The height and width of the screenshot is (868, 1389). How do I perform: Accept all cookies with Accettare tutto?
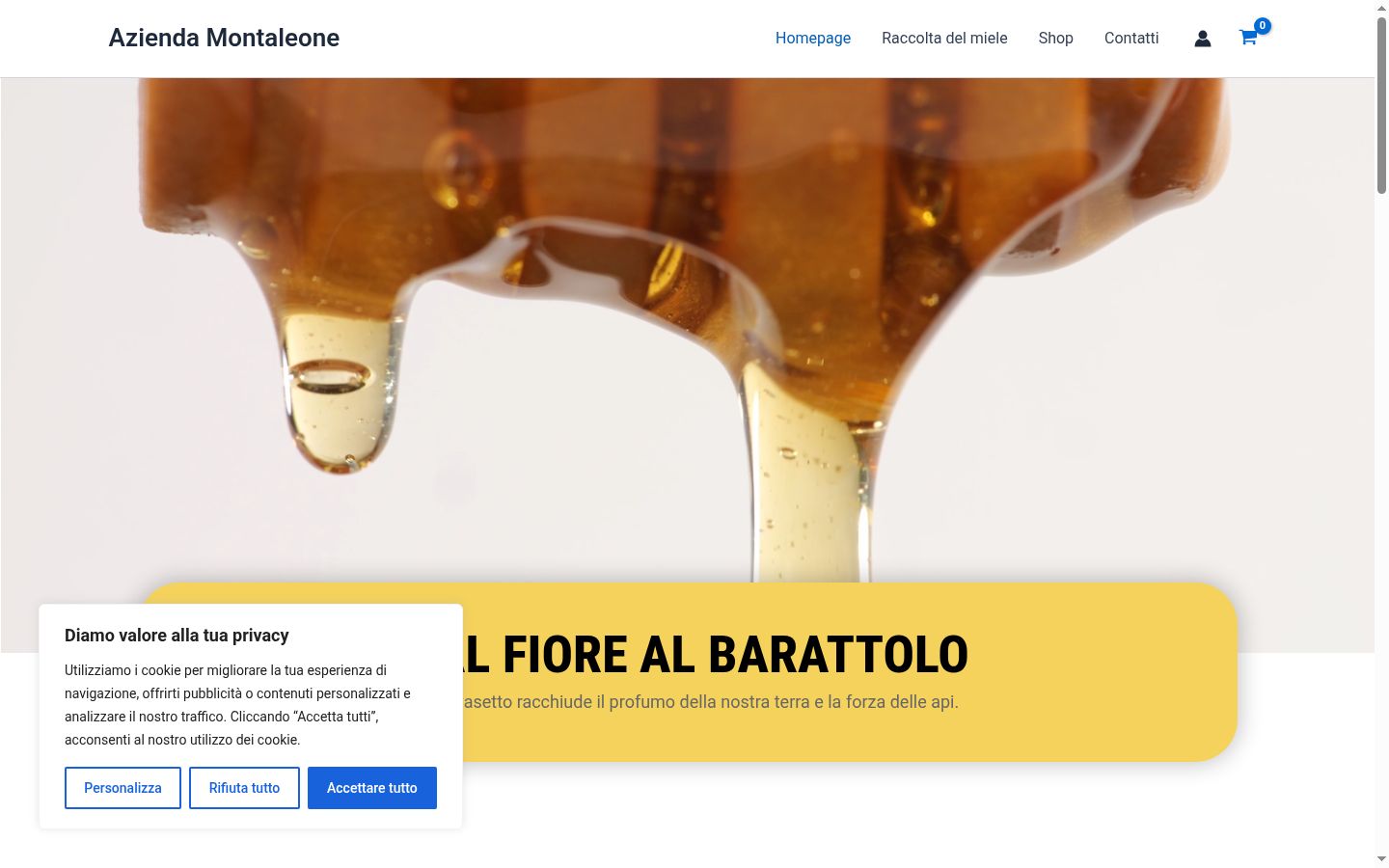372,788
